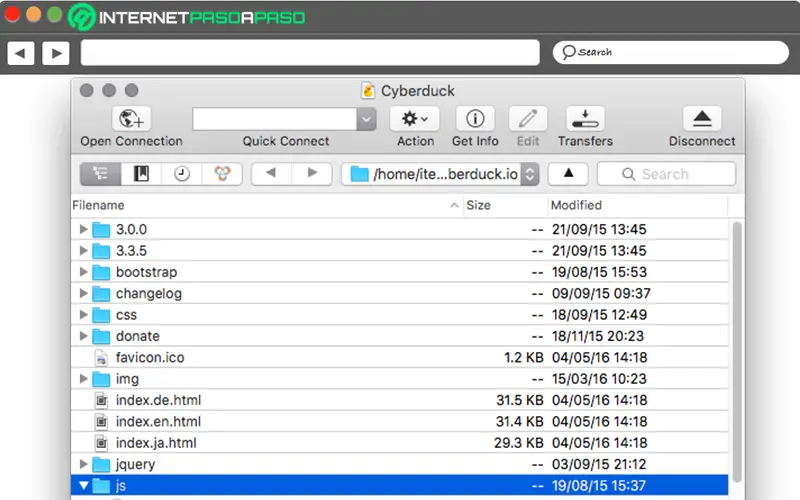Click the 31.5 KB size value

tap(520, 400)
